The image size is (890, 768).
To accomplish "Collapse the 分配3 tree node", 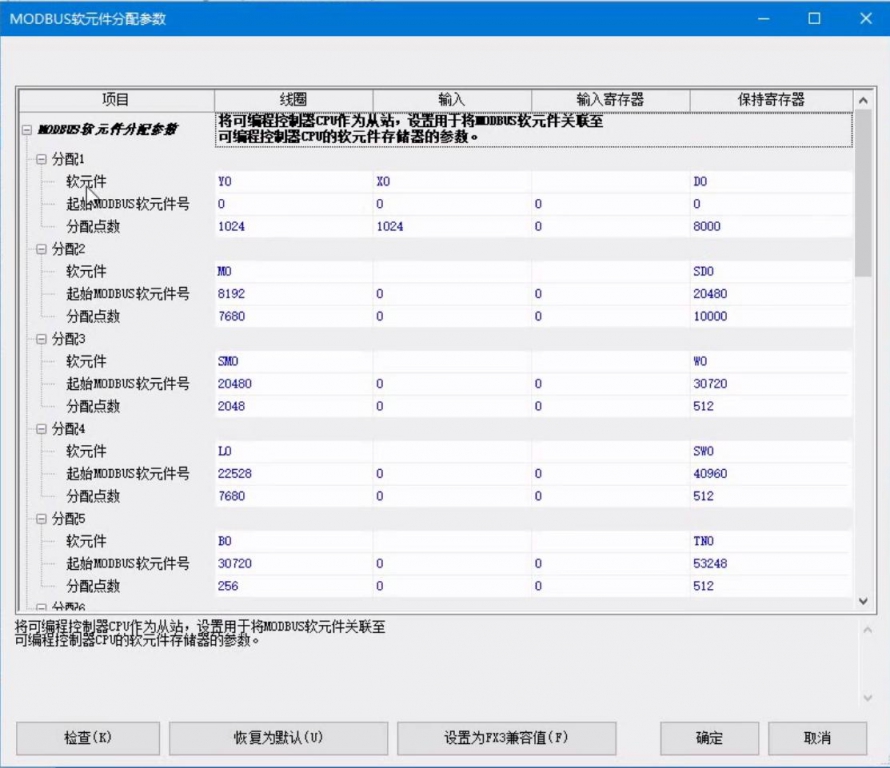I will (41, 339).
